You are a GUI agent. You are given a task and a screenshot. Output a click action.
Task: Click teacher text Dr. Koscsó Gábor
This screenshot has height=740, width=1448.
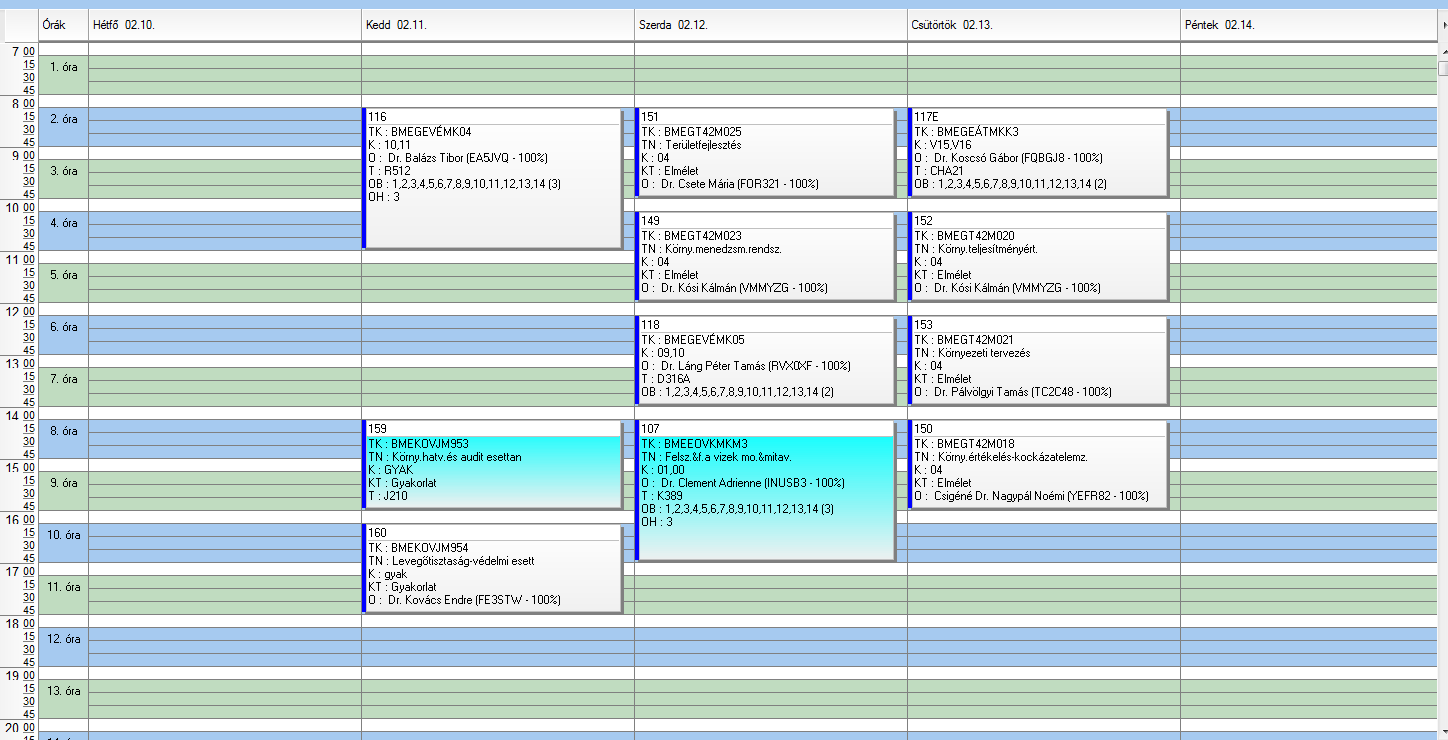[975, 158]
